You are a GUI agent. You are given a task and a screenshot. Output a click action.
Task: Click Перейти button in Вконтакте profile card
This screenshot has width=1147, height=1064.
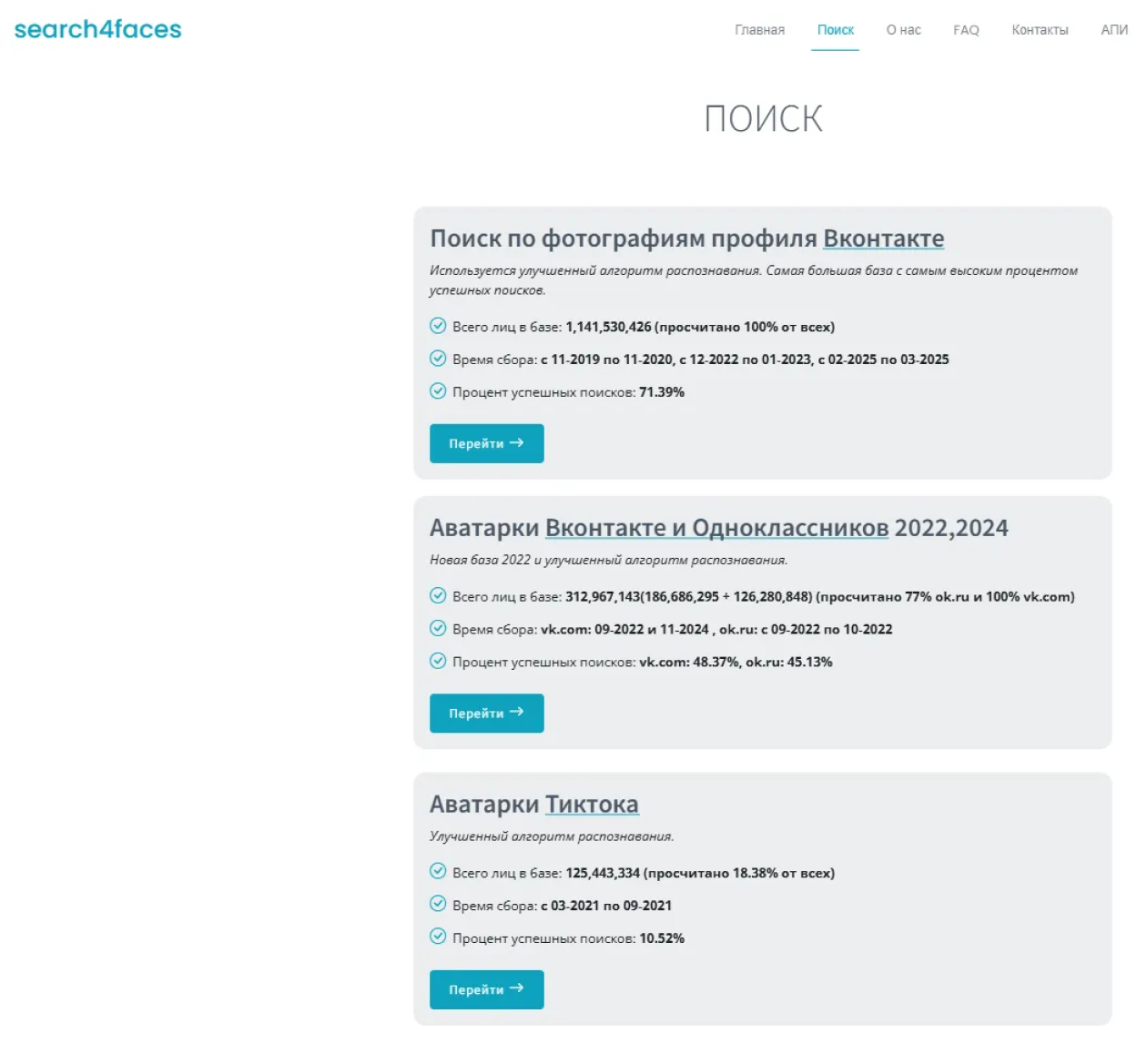point(486,443)
